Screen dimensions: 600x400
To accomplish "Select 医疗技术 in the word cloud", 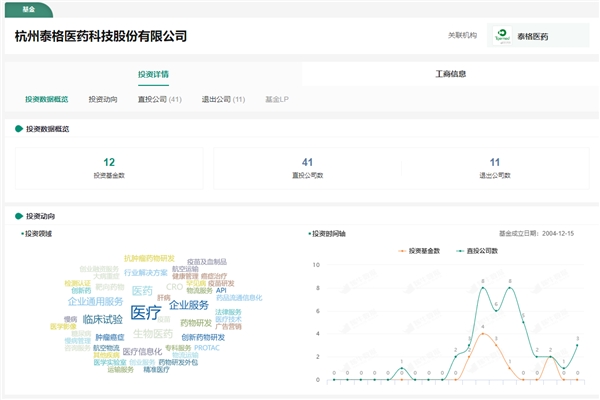I will pyautogui.click(x=228, y=319).
